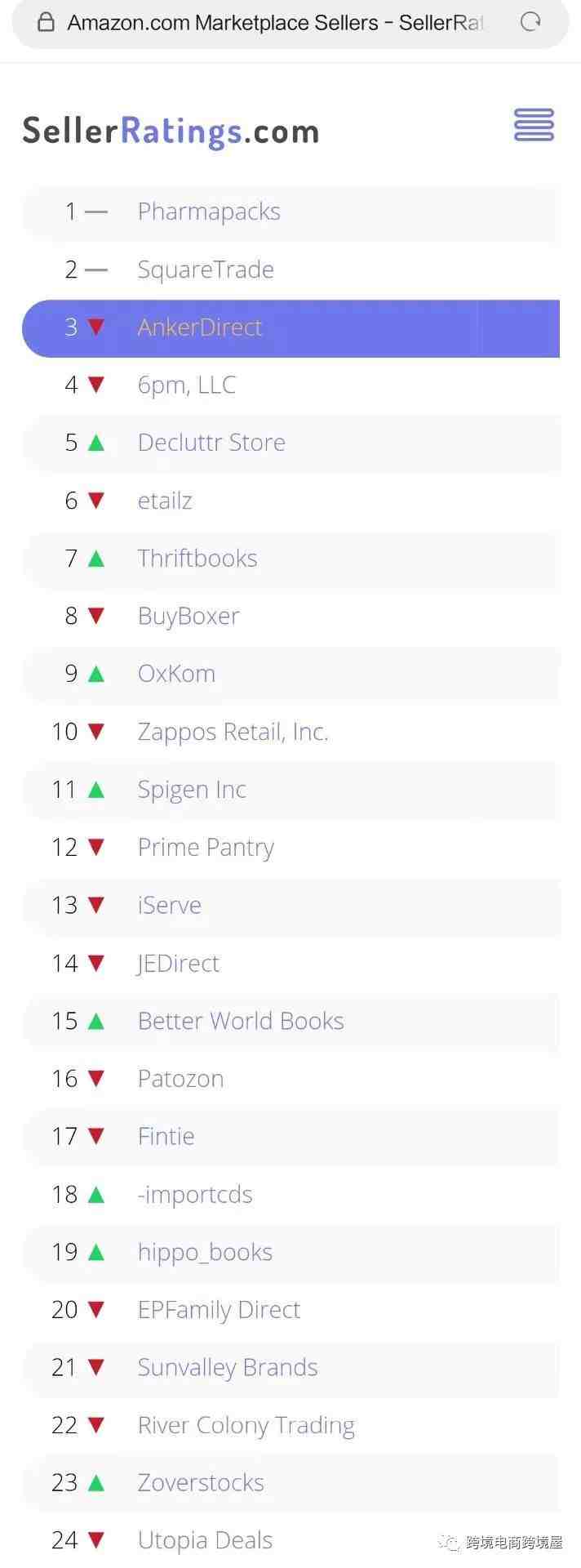The width and height of the screenshot is (581, 1568).
Task: Select the highlighted AnkerDirect row
Action: (291, 327)
